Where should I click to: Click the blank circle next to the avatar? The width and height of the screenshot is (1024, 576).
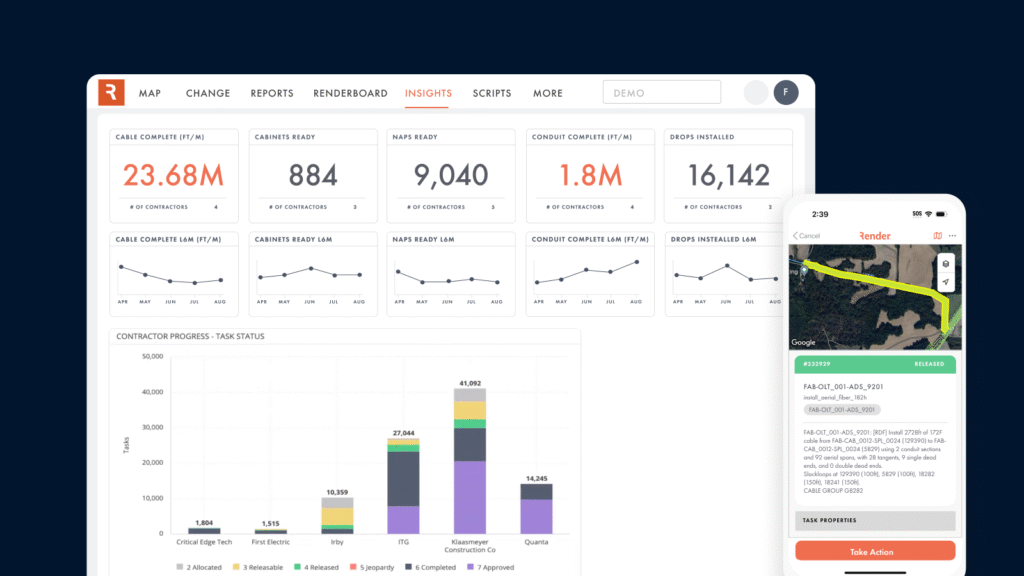pos(756,93)
